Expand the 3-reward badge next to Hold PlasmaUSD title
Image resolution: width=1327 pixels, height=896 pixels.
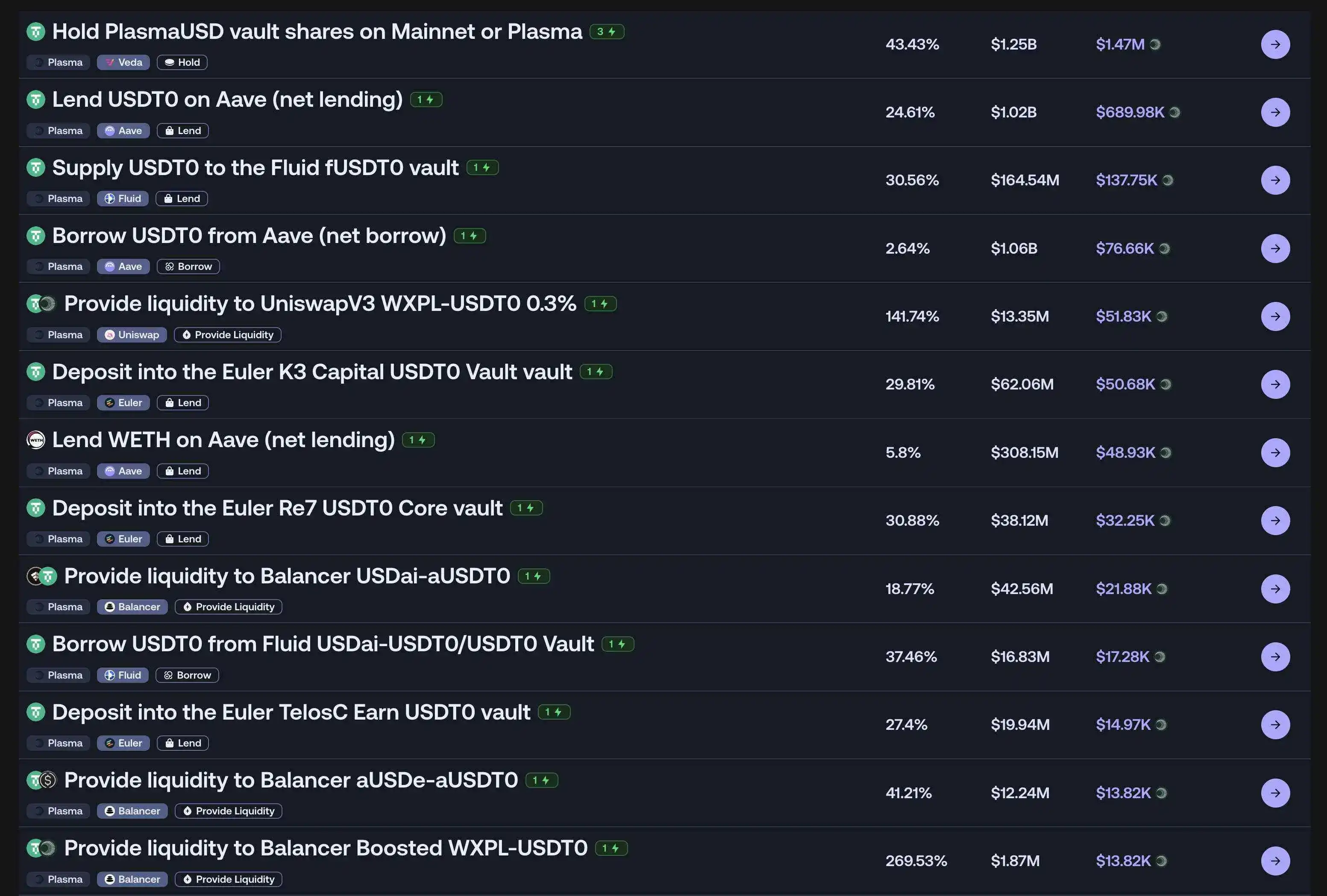coord(608,31)
